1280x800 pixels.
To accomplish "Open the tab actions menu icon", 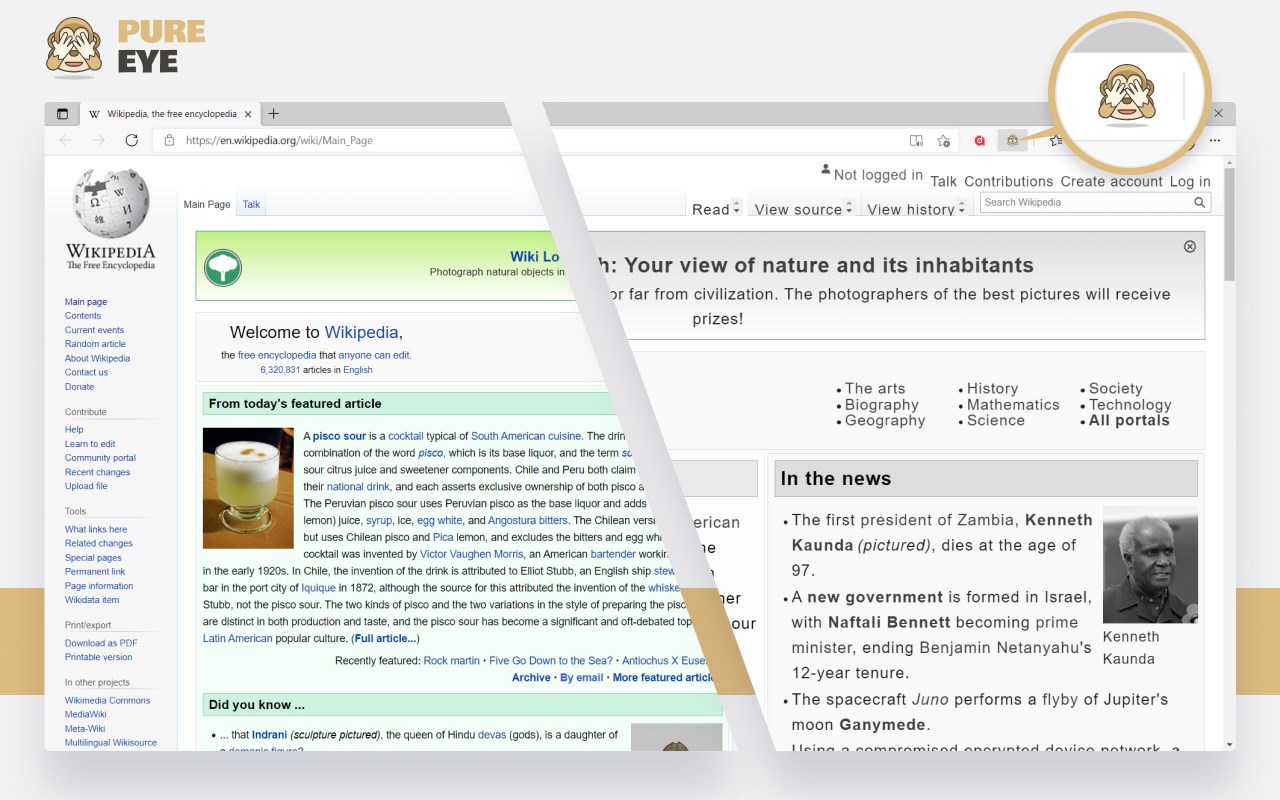I will point(62,114).
